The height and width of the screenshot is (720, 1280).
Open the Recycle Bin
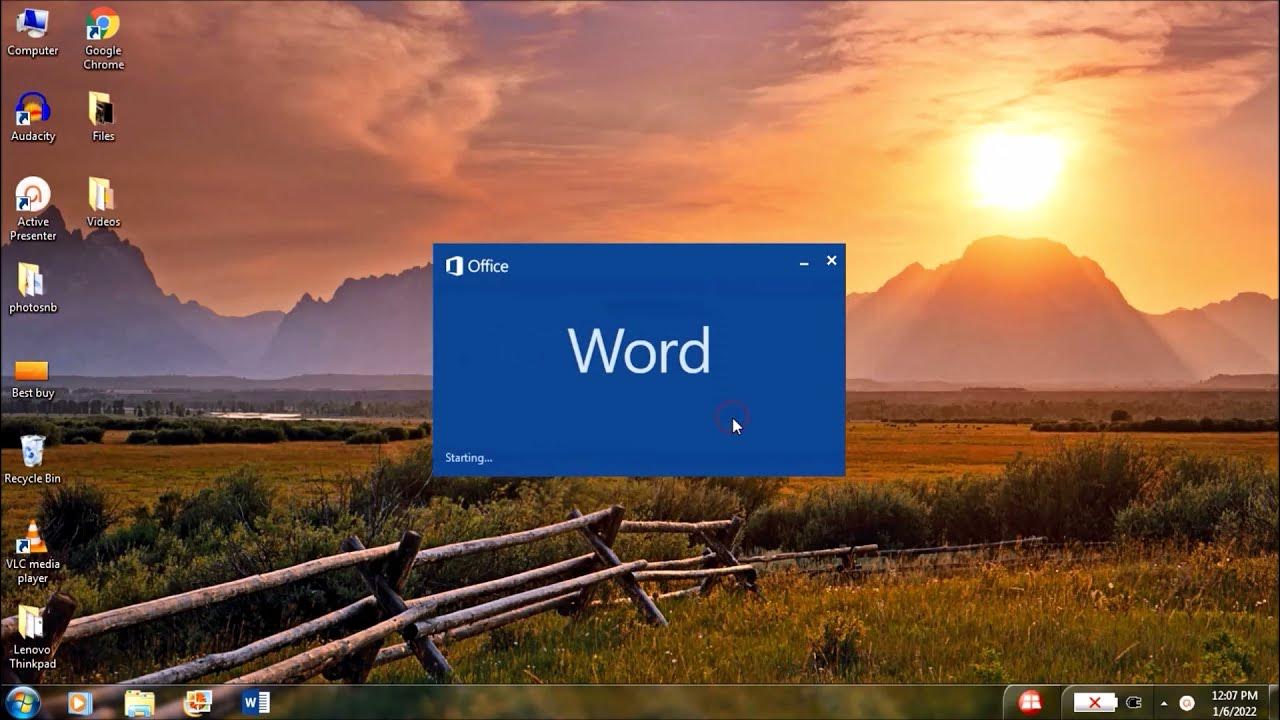[33, 460]
